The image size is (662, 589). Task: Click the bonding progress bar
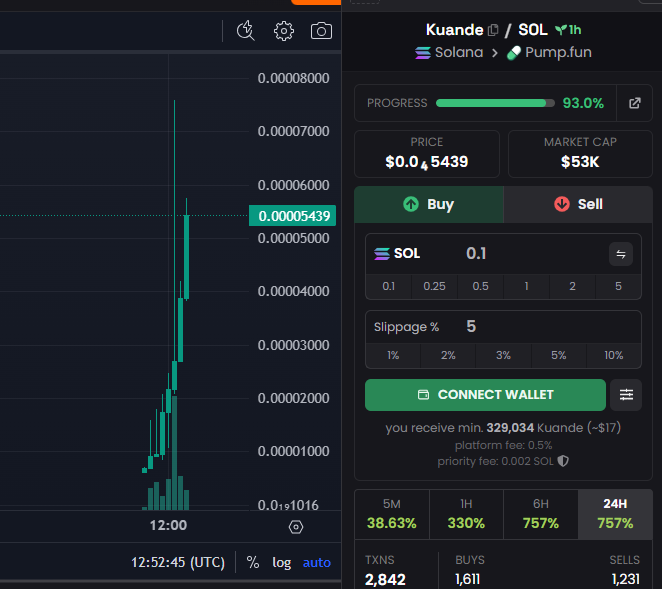point(495,103)
